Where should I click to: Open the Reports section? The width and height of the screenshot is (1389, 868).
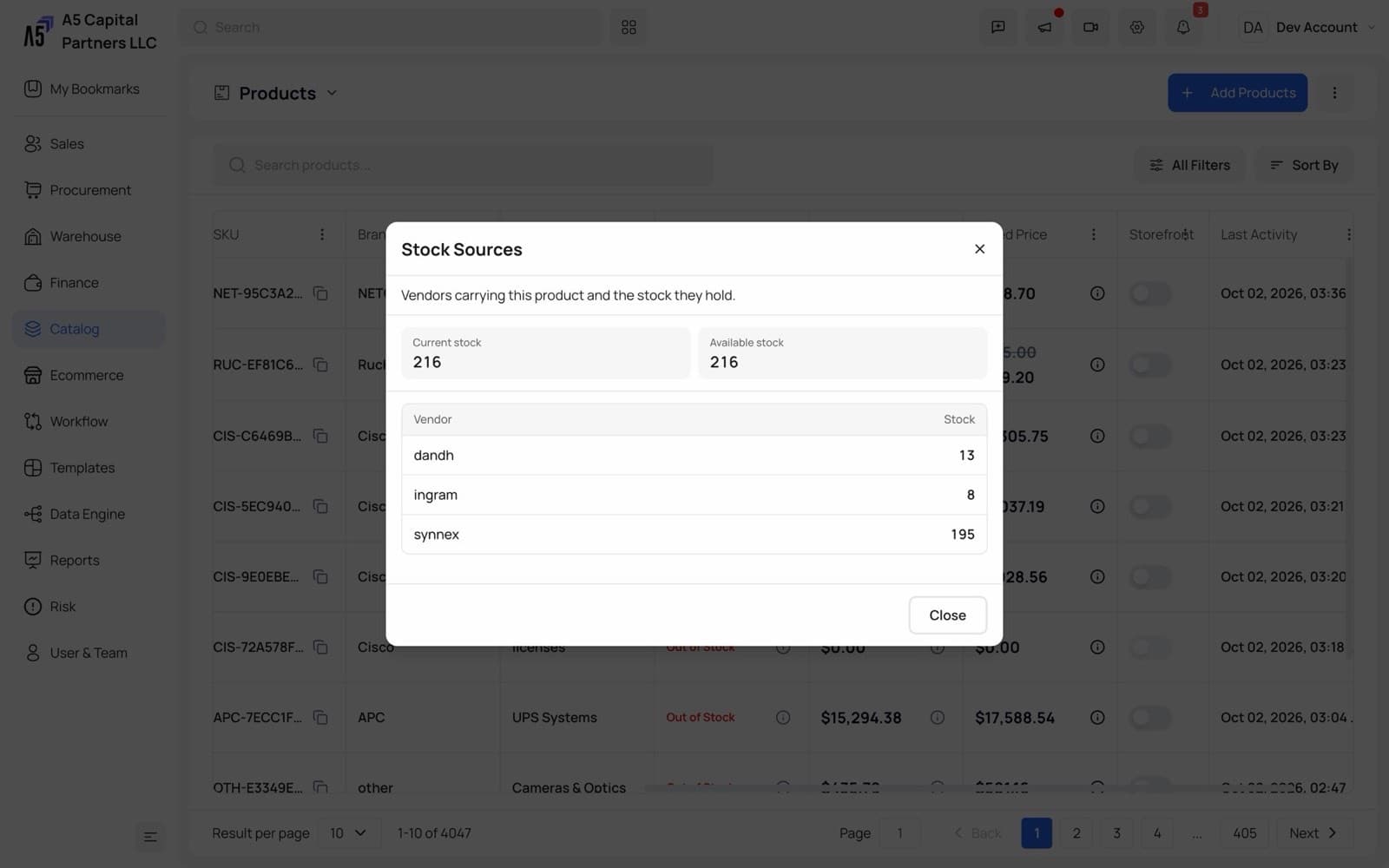point(89,560)
